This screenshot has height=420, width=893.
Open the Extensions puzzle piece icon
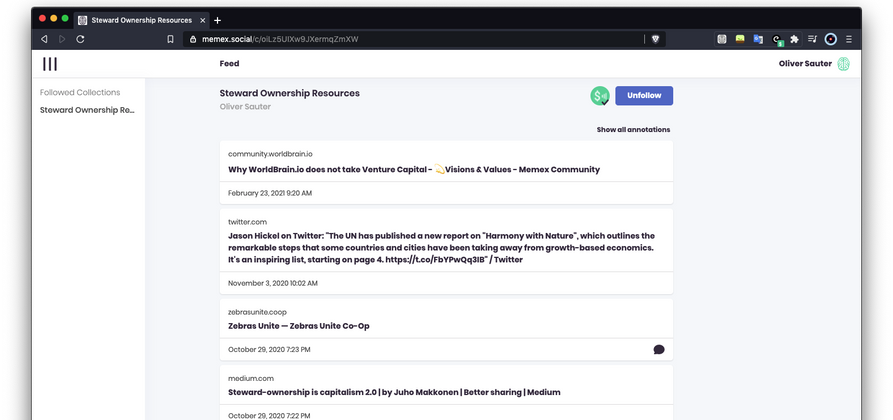(794, 39)
